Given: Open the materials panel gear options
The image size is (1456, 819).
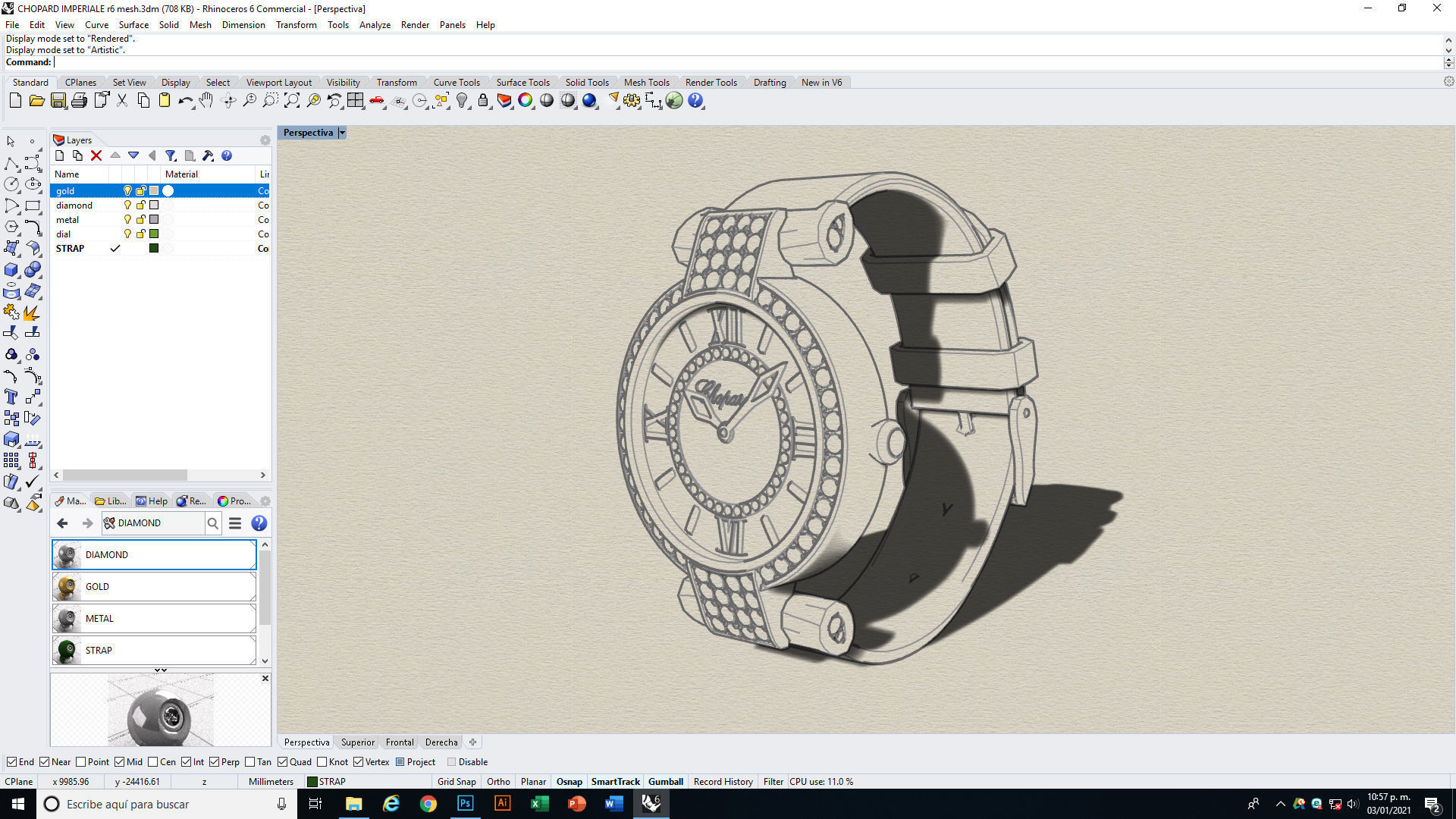Looking at the screenshot, I should 265,501.
